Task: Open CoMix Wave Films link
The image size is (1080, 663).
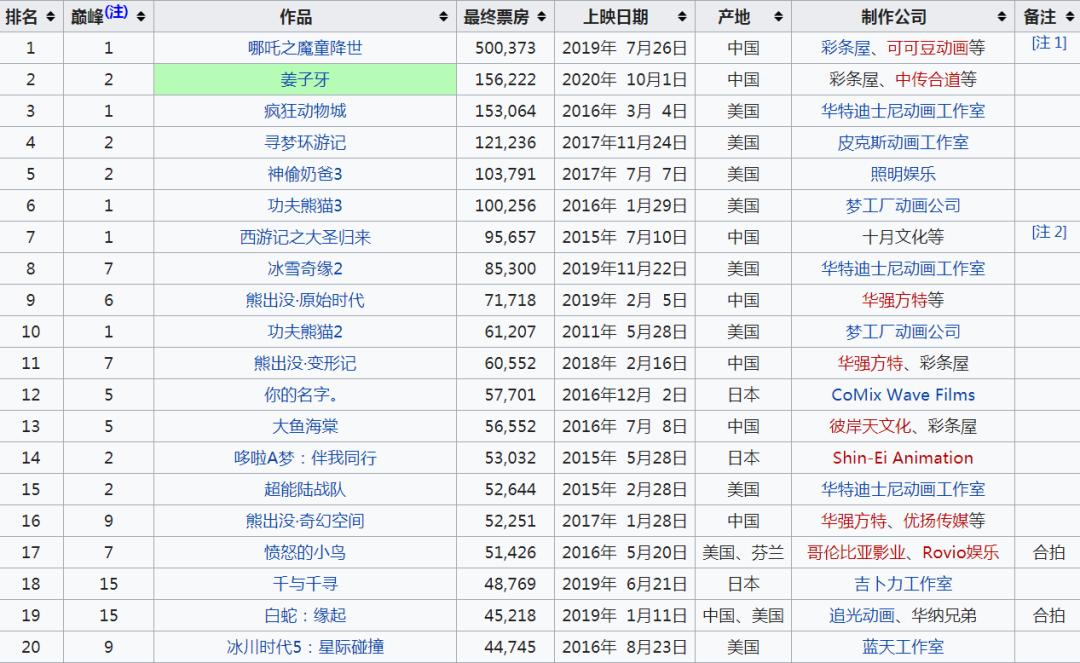Action: 903,395
